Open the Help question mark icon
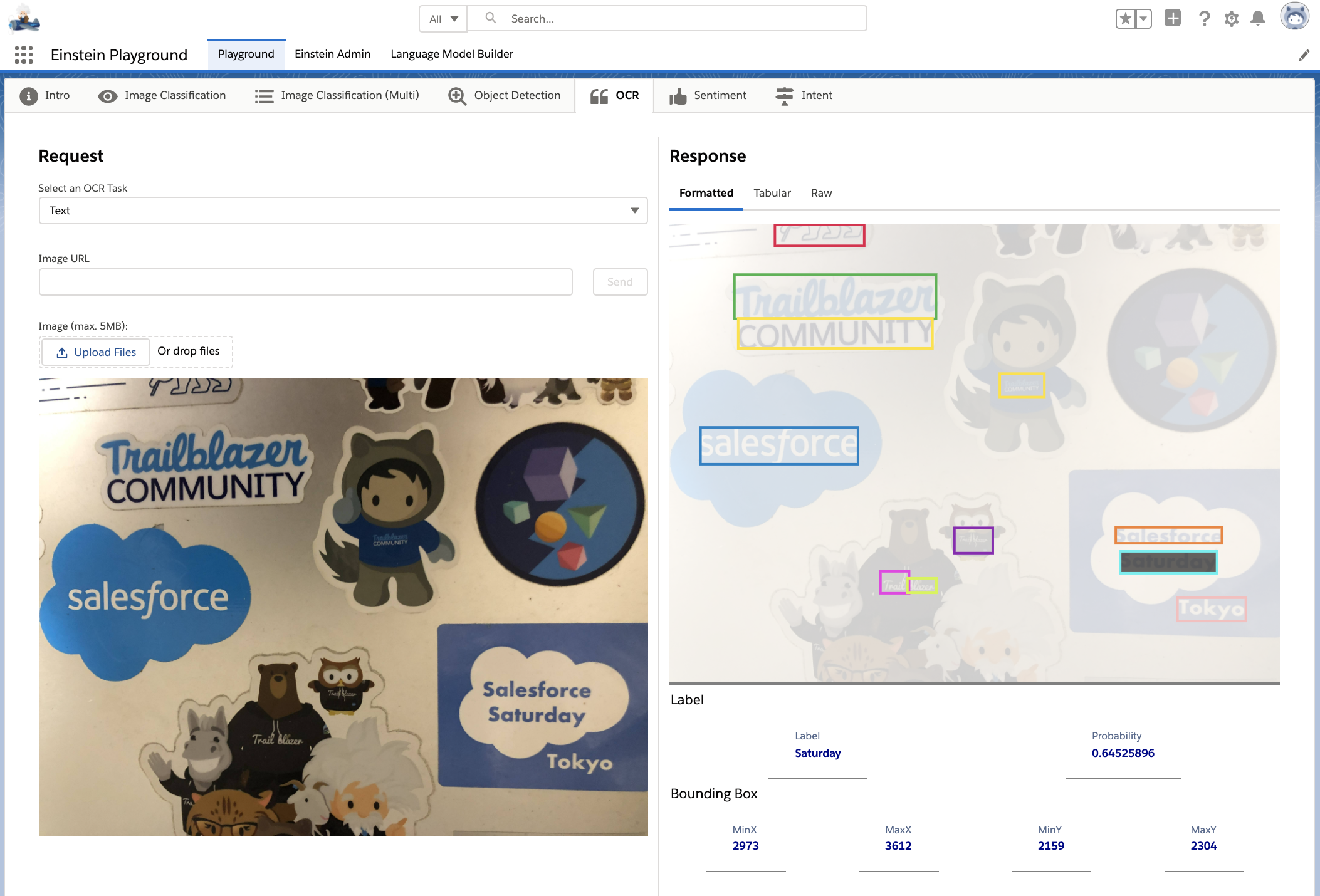Image resolution: width=1320 pixels, height=896 pixels. pyautogui.click(x=1203, y=19)
